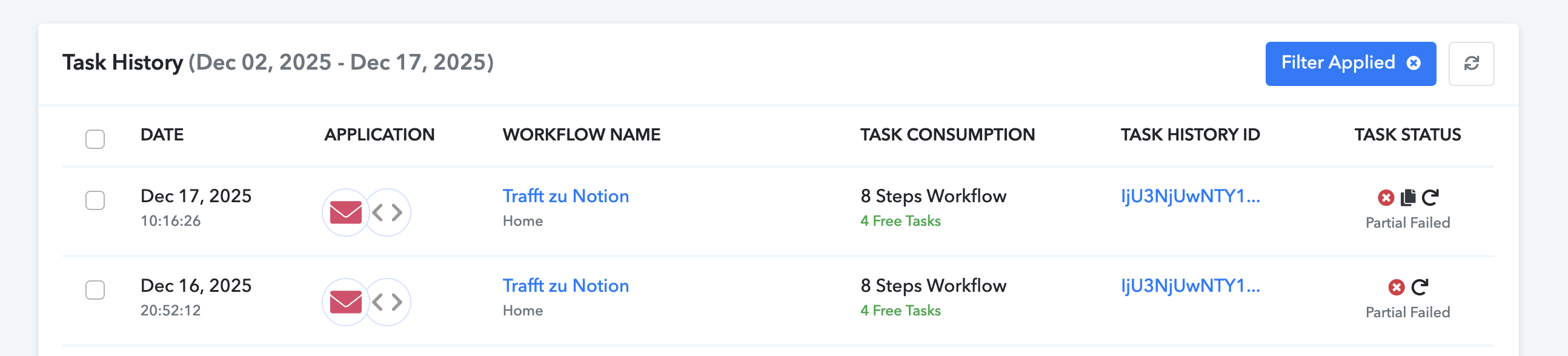Viewport: 1568px width, 356px height.
Task: Click the code brackets icon in the Dec 17 row
Action: (388, 213)
